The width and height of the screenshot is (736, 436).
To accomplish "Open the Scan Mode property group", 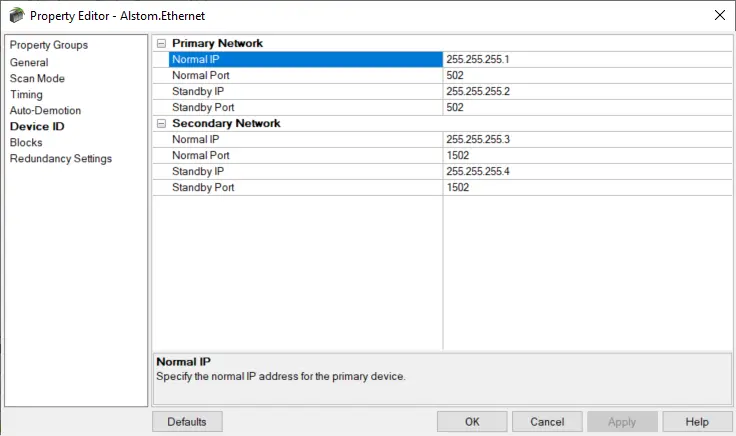I will tap(37, 78).
